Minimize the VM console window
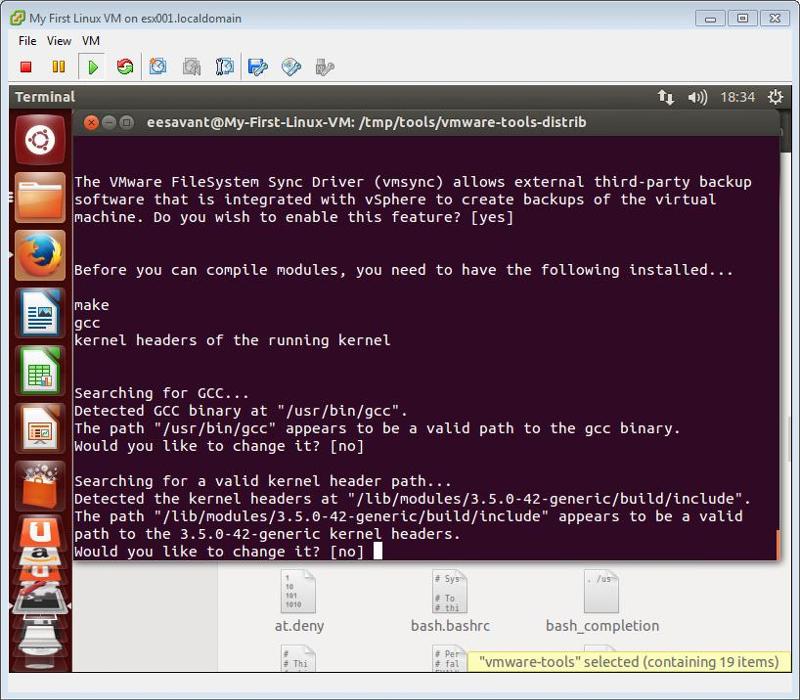The width and height of the screenshot is (800, 700). [710, 19]
